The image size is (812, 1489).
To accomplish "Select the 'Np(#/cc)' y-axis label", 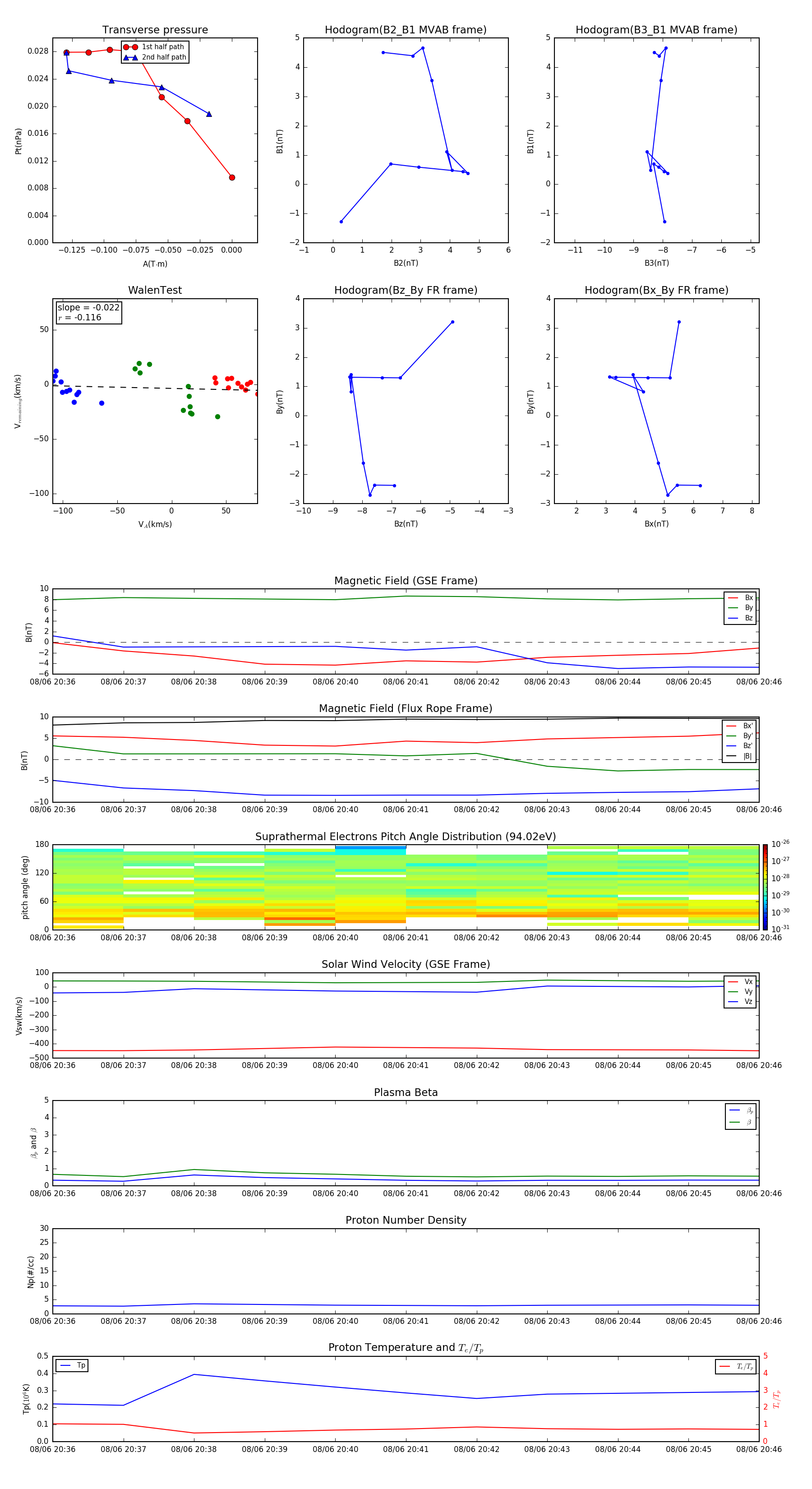I will 31,1271.
